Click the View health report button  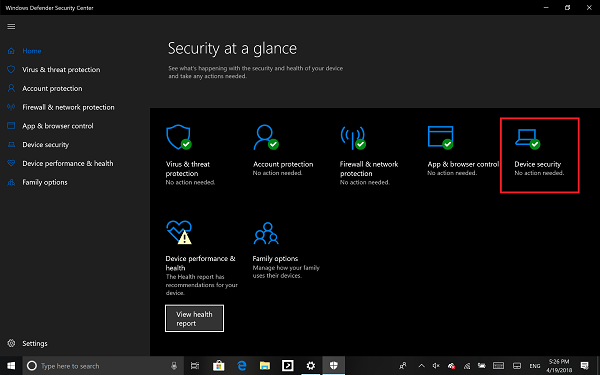pyautogui.click(x=194, y=318)
